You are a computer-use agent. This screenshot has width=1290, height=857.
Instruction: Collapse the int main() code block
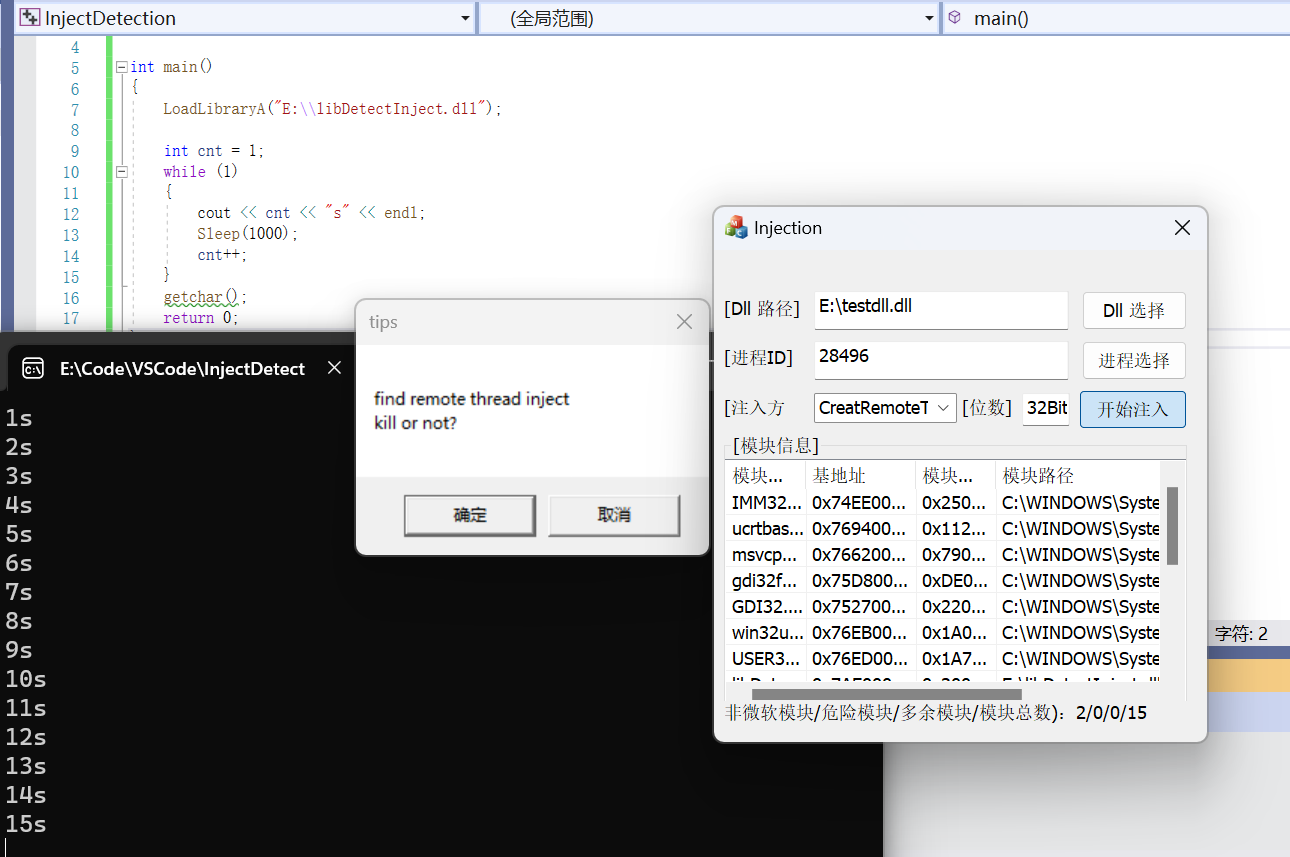point(122,67)
